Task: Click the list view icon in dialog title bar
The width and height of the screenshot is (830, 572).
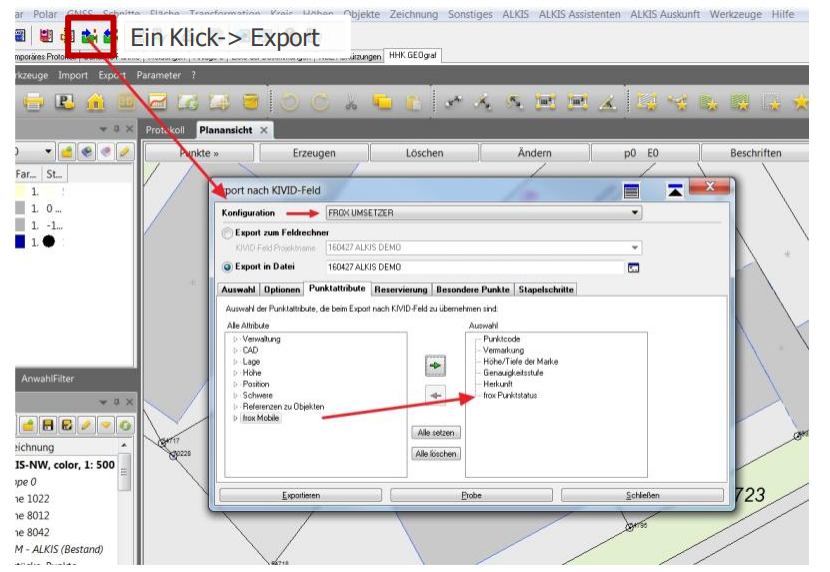Action: [x=631, y=190]
